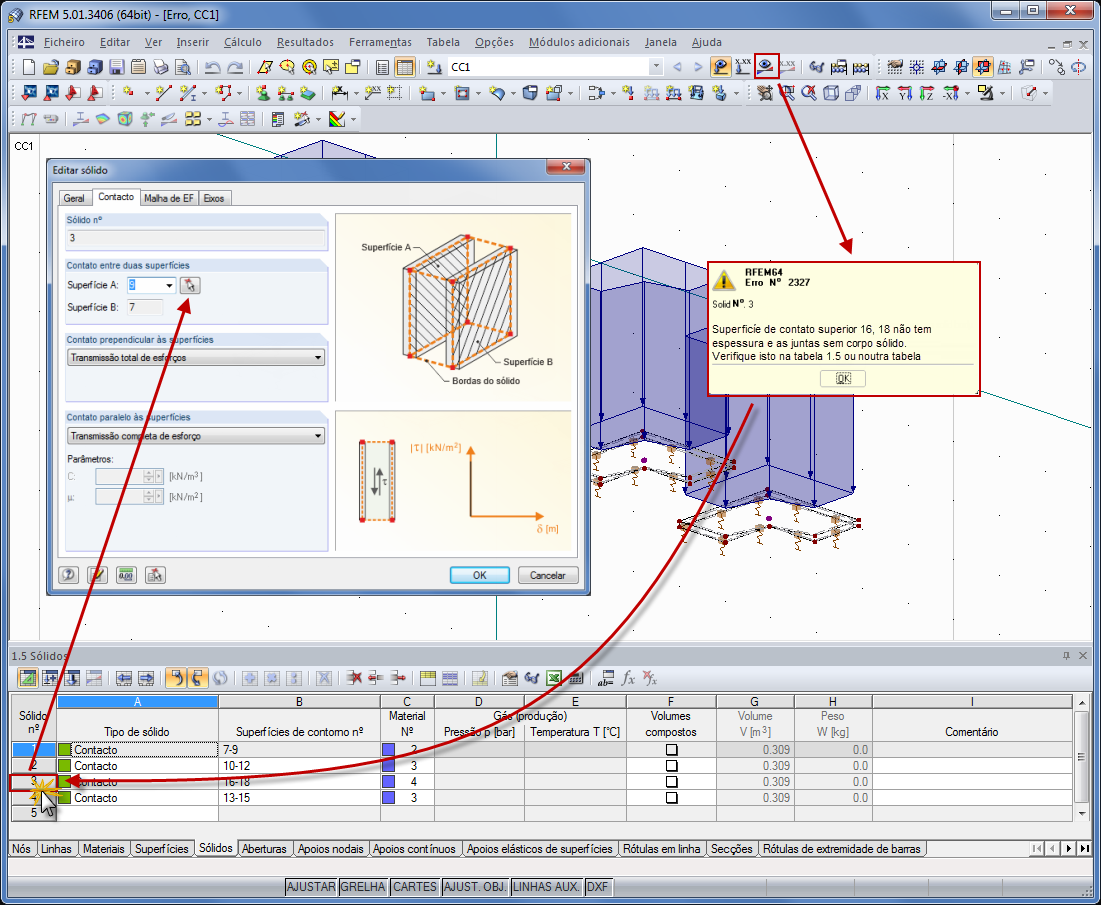Switch to the Malha de EF tab

pyautogui.click(x=169, y=198)
